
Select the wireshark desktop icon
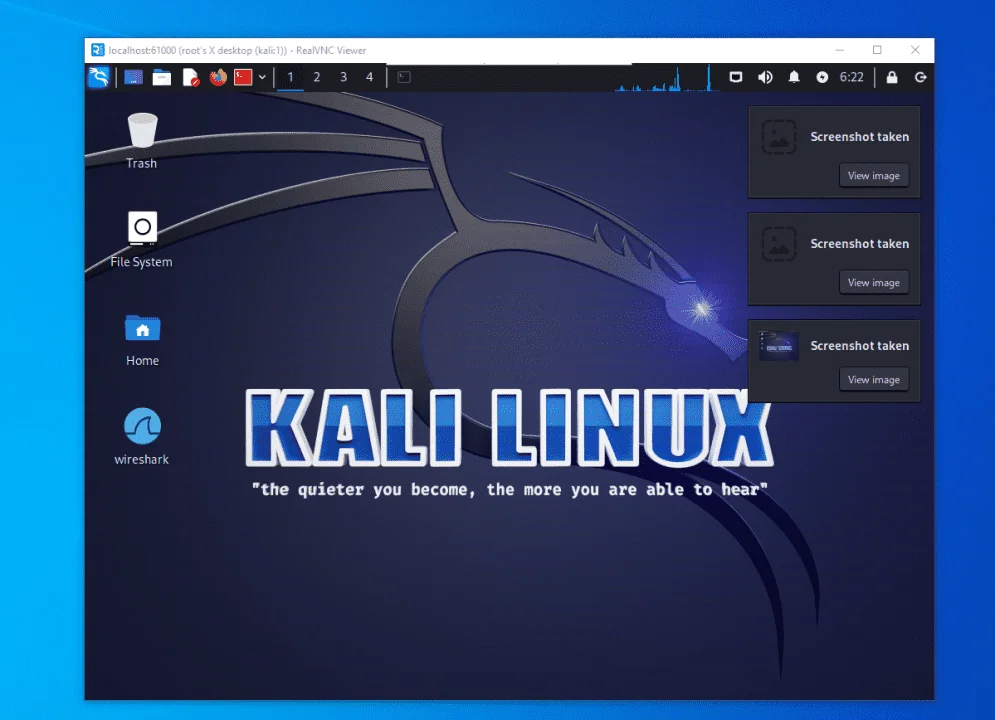click(x=142, y=437)
